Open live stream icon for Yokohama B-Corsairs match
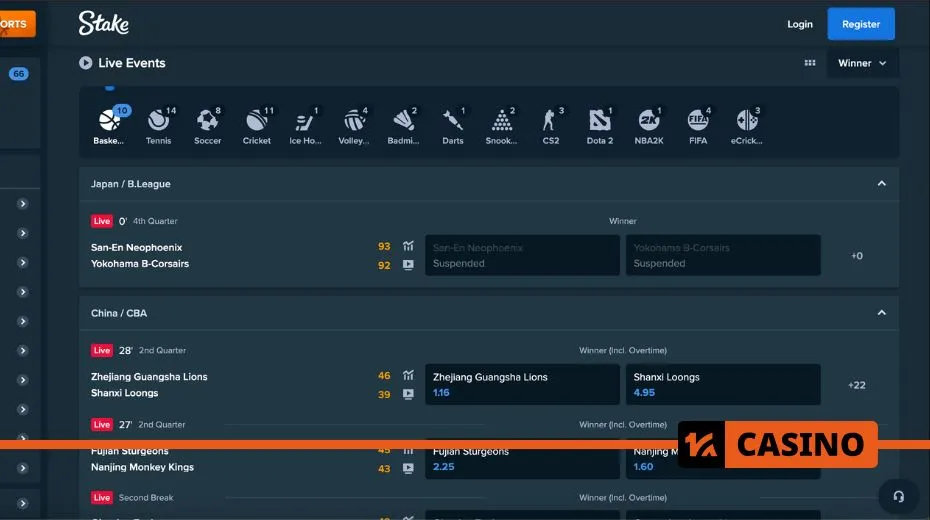This screenshot has height=520, width=930. (x=408, y=264)
